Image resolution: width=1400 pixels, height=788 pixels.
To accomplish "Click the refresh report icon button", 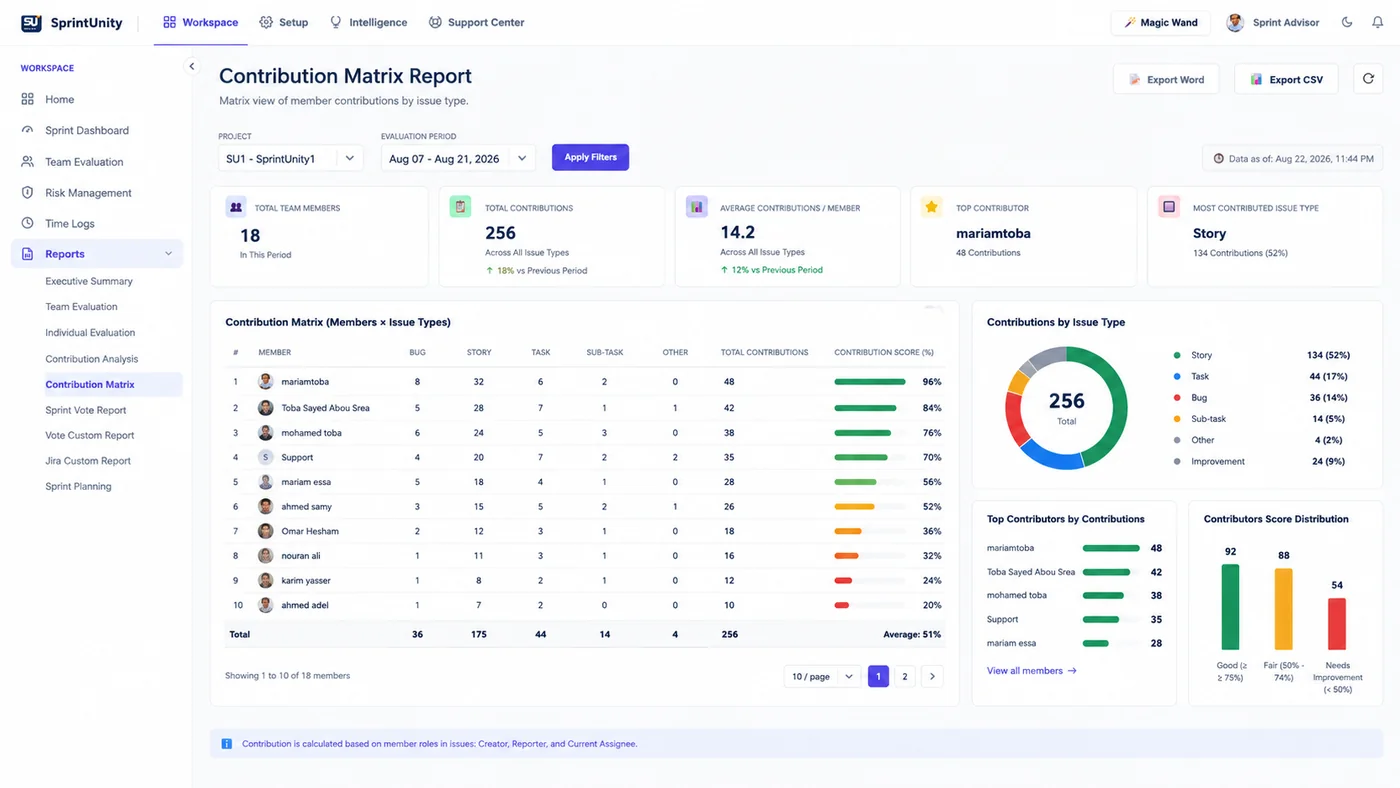I will [1368, 79].
